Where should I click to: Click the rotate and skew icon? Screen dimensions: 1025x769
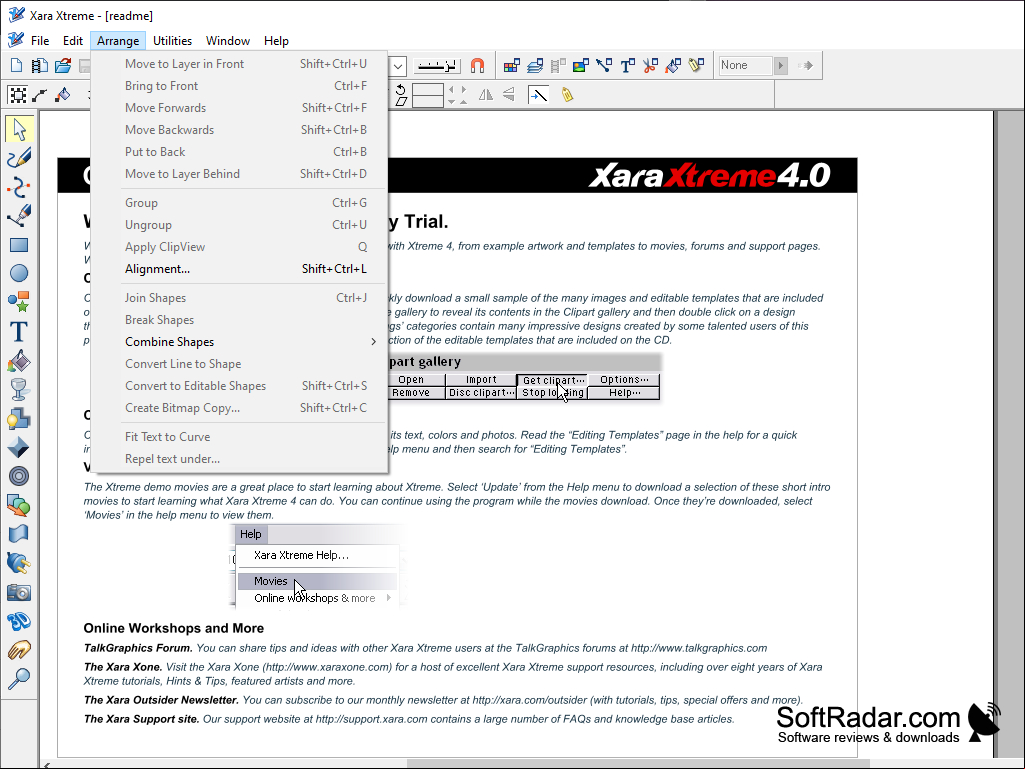coord(401,95)
